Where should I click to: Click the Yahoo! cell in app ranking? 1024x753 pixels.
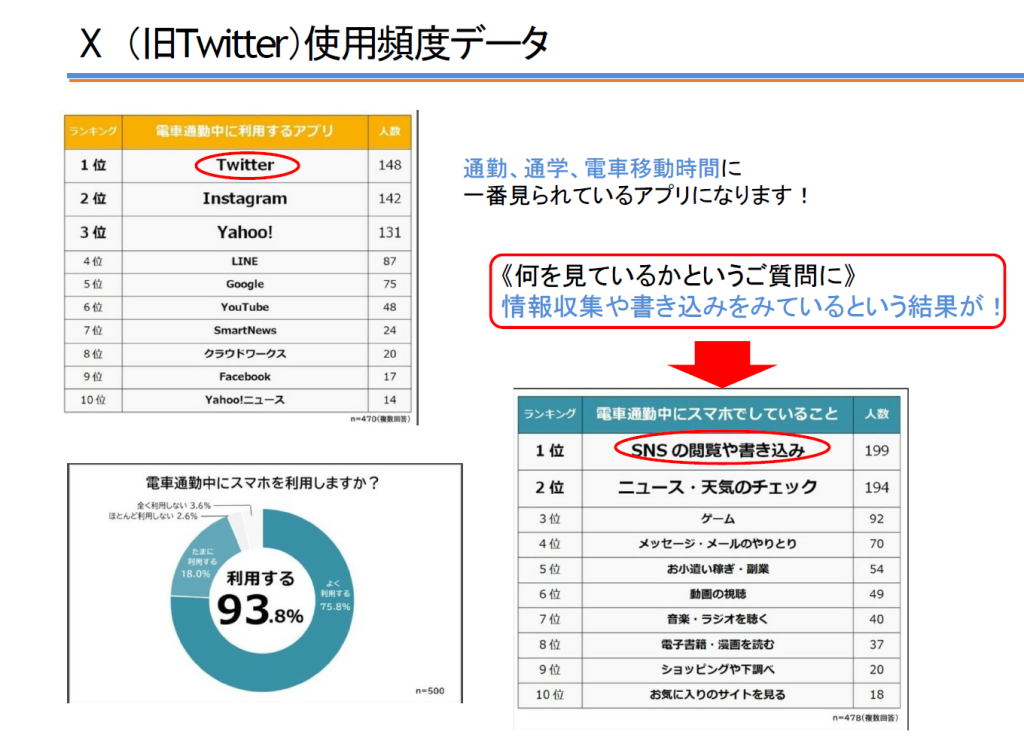coord(244,232)
